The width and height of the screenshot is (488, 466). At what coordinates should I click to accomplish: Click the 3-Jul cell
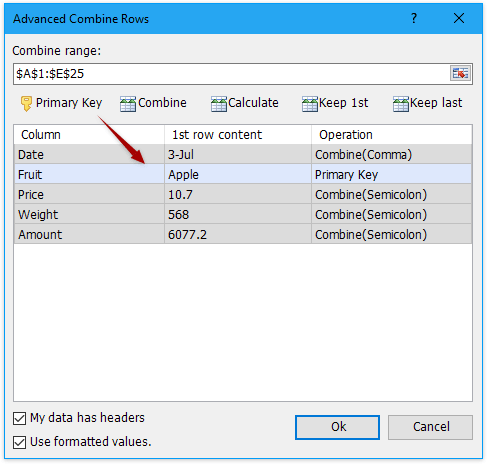tap(238, 154)
